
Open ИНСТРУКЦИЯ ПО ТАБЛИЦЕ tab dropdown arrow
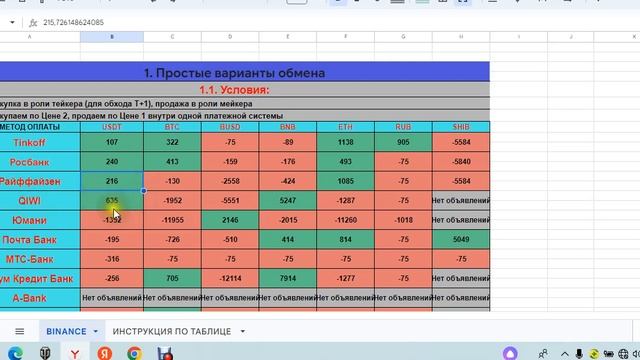click(242, 331)
